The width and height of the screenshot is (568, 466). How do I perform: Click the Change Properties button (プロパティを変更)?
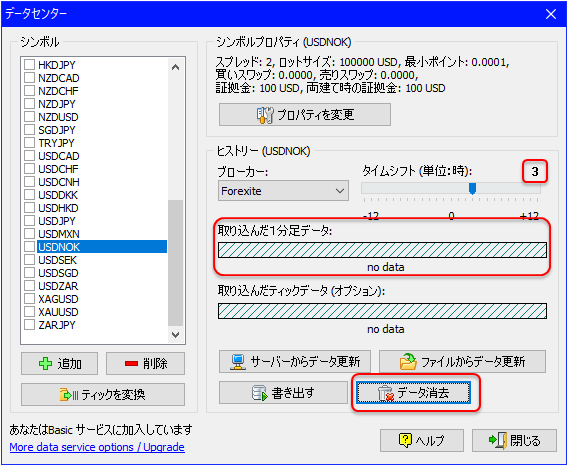tap(305, 115)
